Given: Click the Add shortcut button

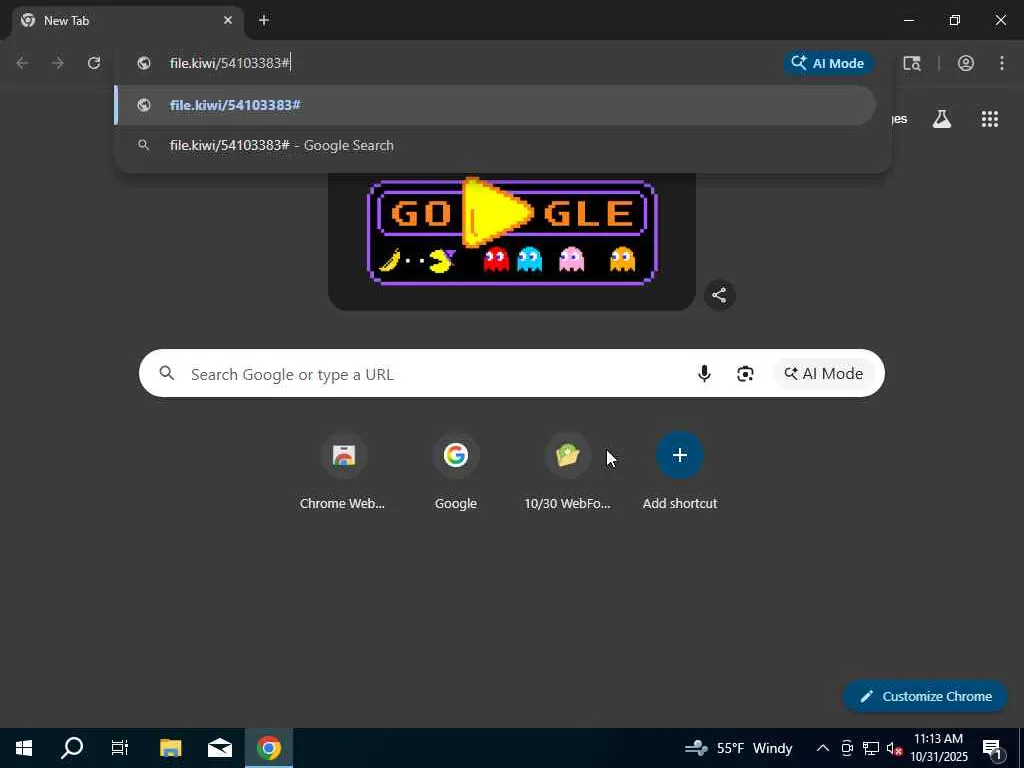Looking at the screenshot, I should [x=680, y=472].
